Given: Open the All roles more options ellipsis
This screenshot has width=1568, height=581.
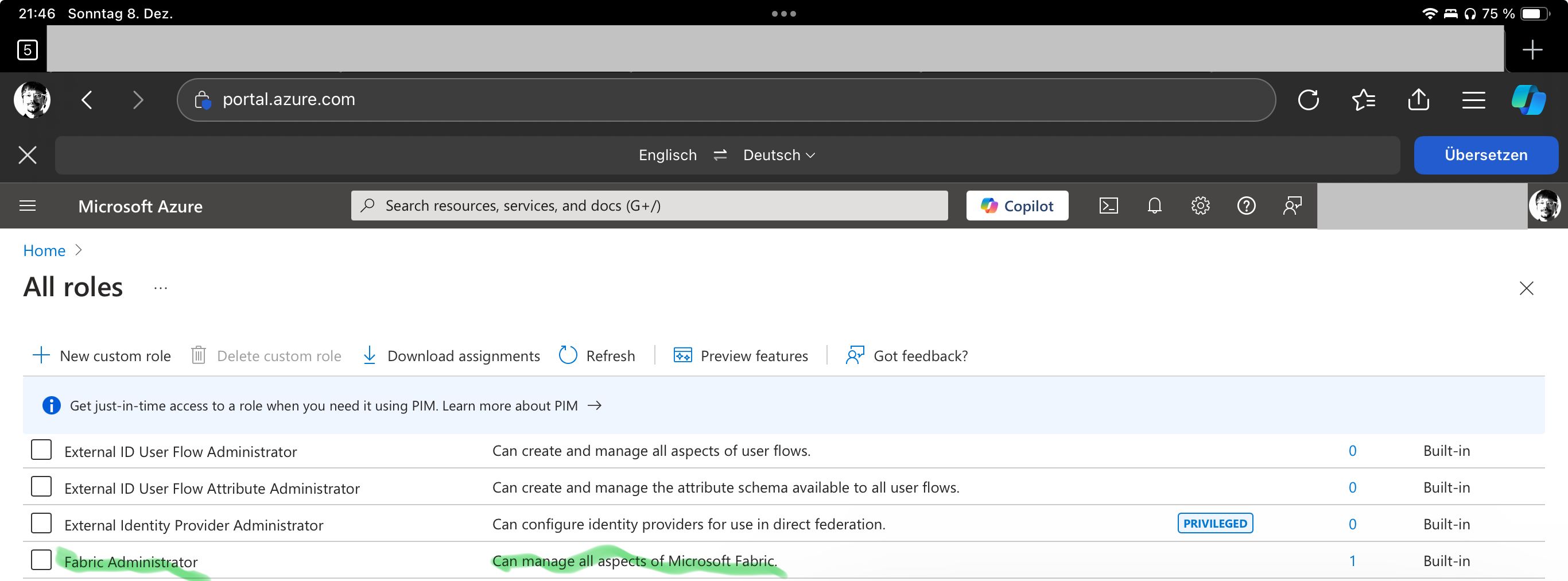Looking at the screenshot, I should [160, 288].
